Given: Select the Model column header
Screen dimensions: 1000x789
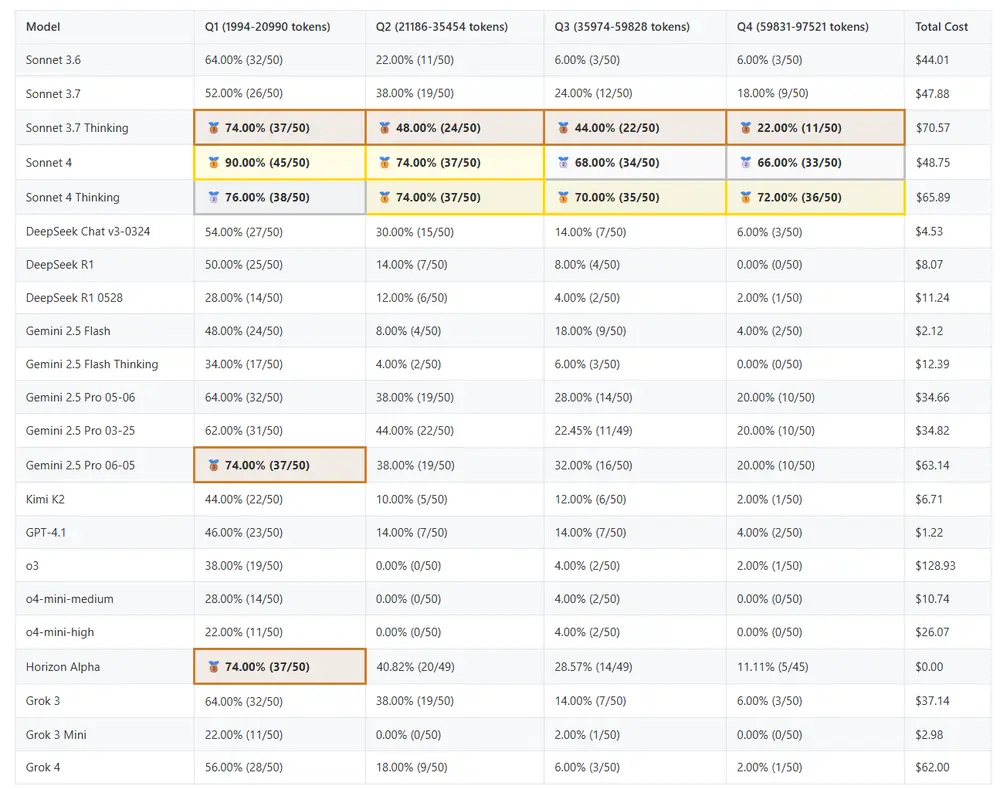Looking at the screenshot, I should pyautogui.click(x=43, y=27).
